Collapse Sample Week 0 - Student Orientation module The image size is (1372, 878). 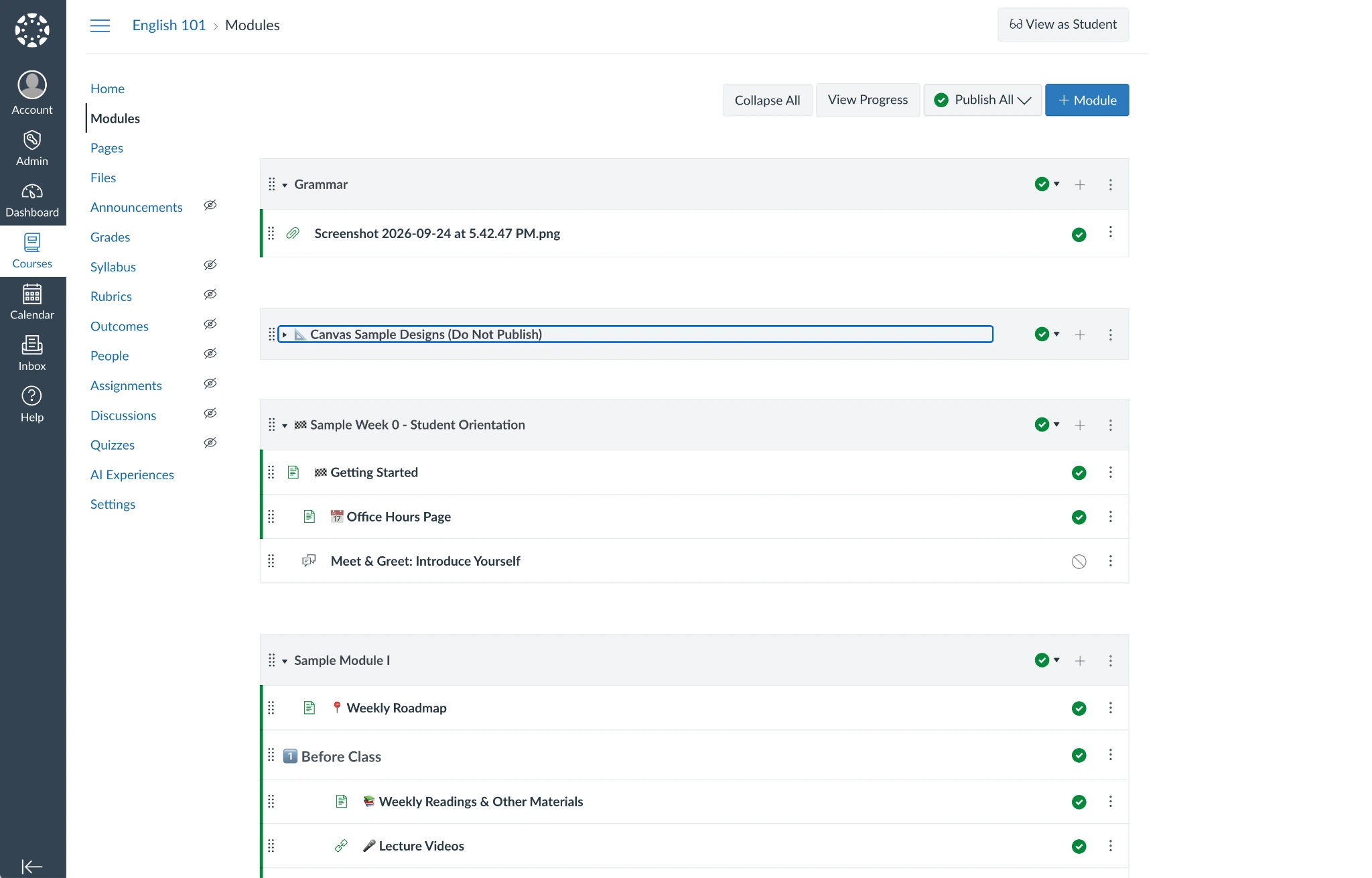285,426
